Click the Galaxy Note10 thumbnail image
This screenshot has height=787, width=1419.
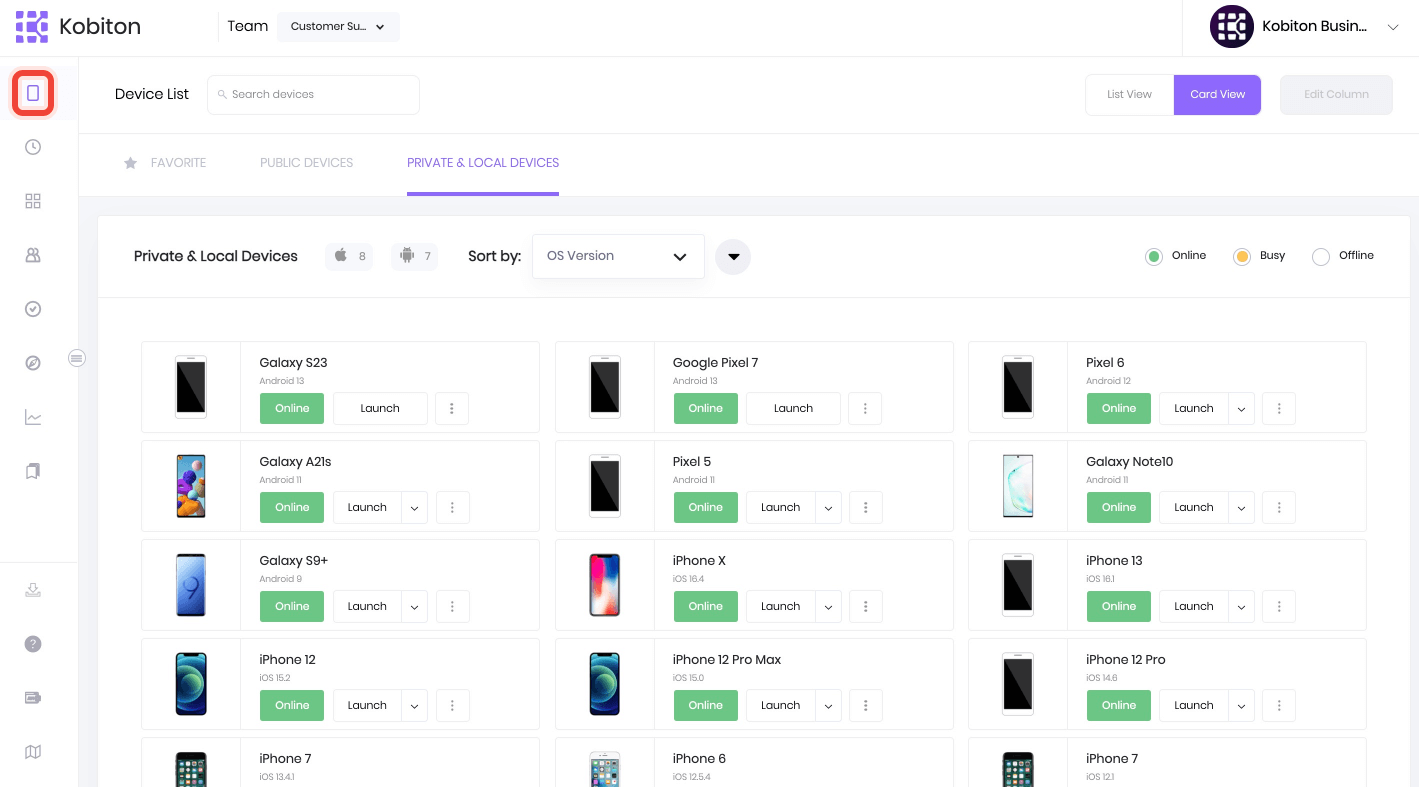point(1018,486)
